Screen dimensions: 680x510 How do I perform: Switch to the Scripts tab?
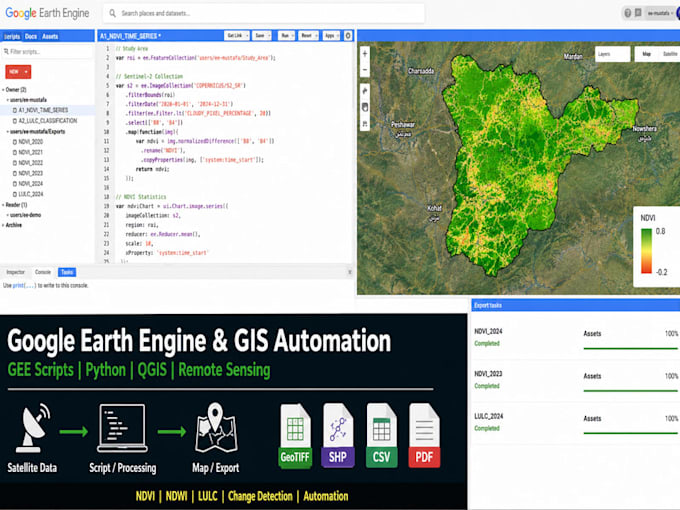pyautogui.click(x=12, y=36)
